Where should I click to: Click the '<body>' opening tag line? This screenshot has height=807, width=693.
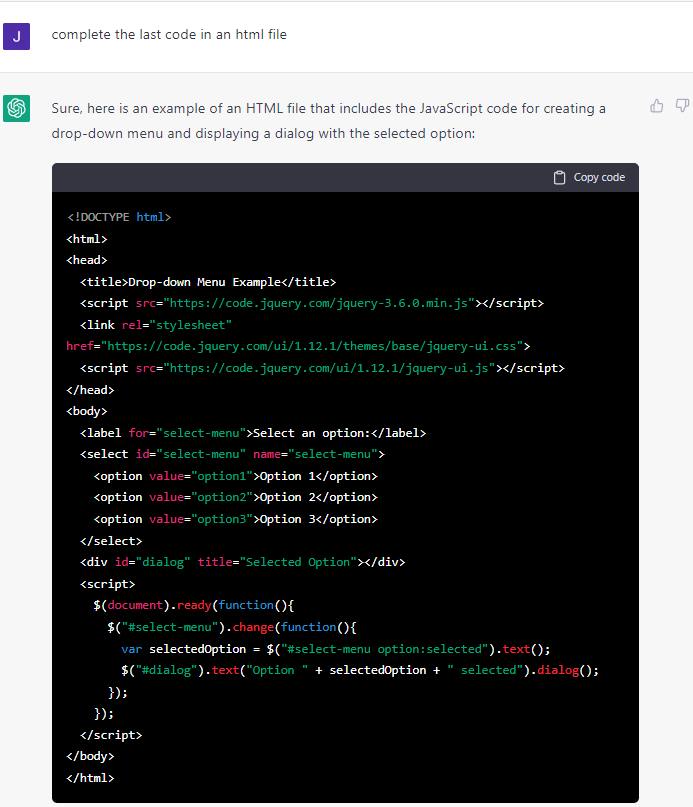(x=87, y=411)
